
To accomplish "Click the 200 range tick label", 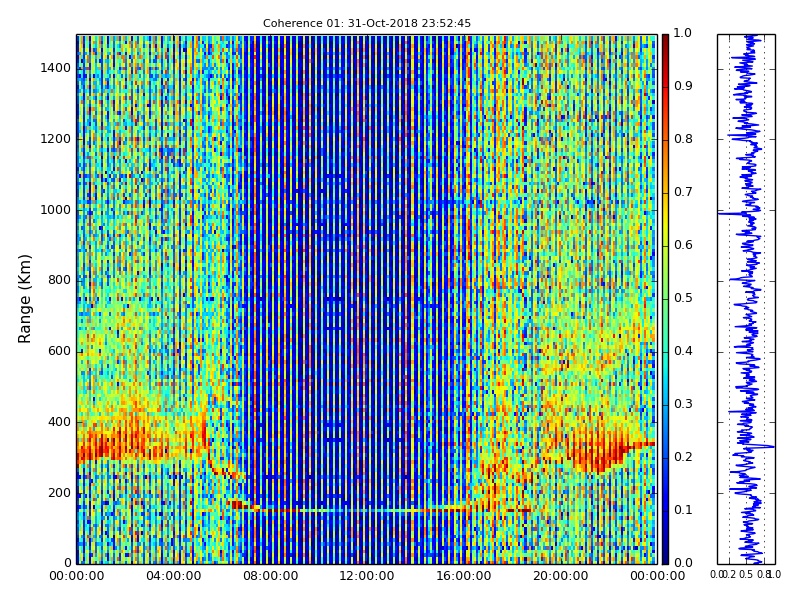I will (x=59, y=493).
